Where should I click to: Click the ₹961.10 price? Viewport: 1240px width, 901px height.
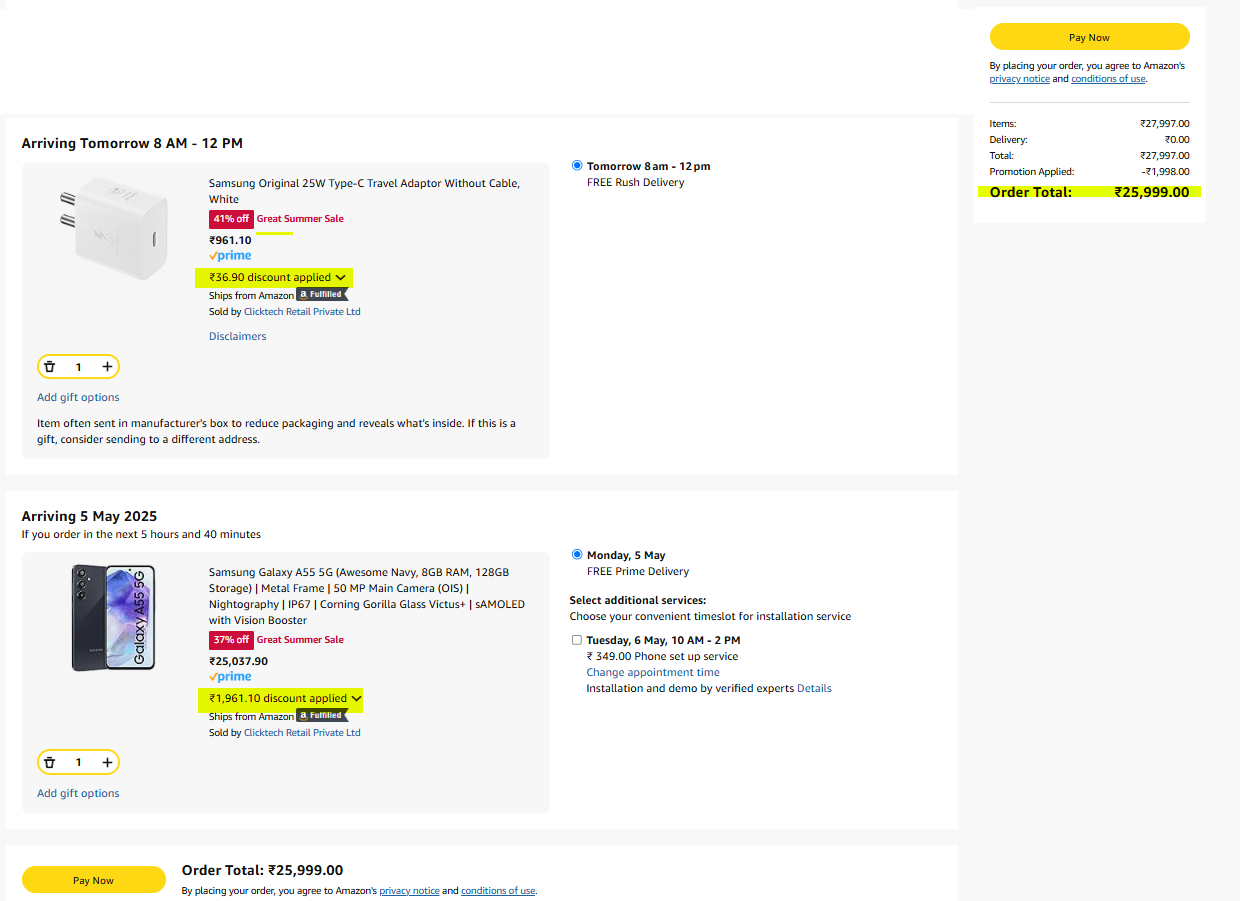pos(230,240)
